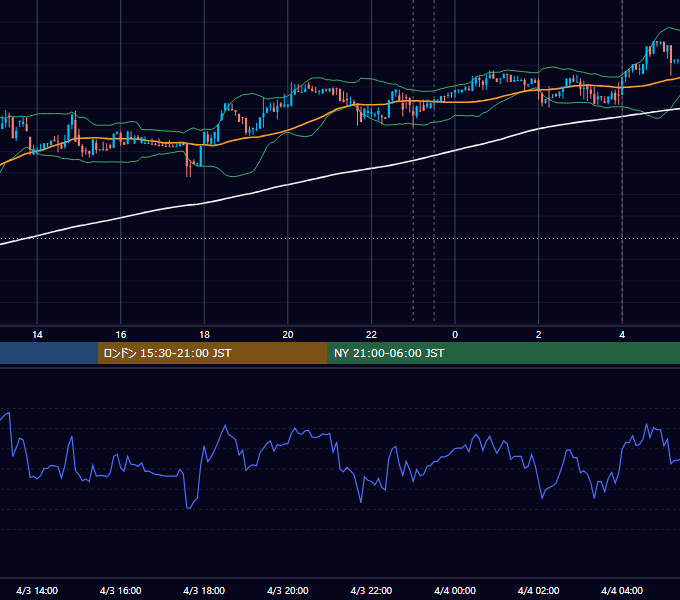The width and height of the screenshot is (680, 600).
Task: Click the 4/4 02:00 label on indicator axis
Action: coord(538,590)
